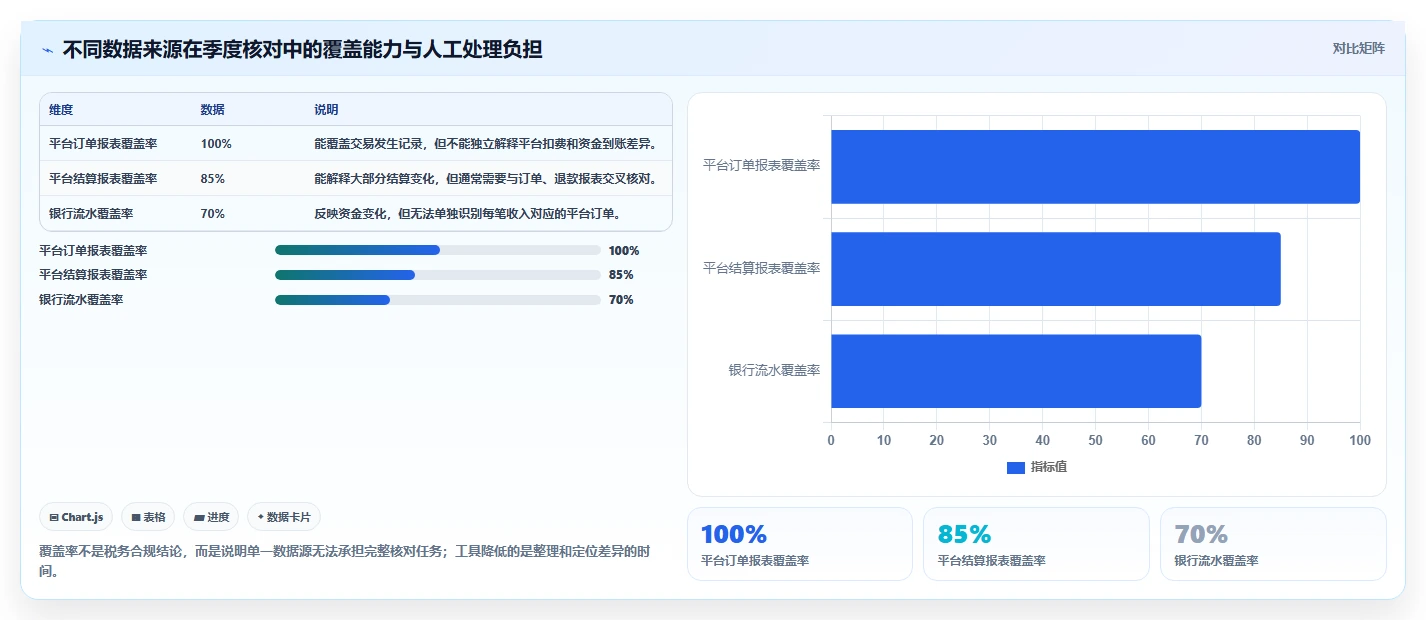
Task: Click the footnote starting 覆盖率不是税务合规结论
Action: [x=345, y=561]
